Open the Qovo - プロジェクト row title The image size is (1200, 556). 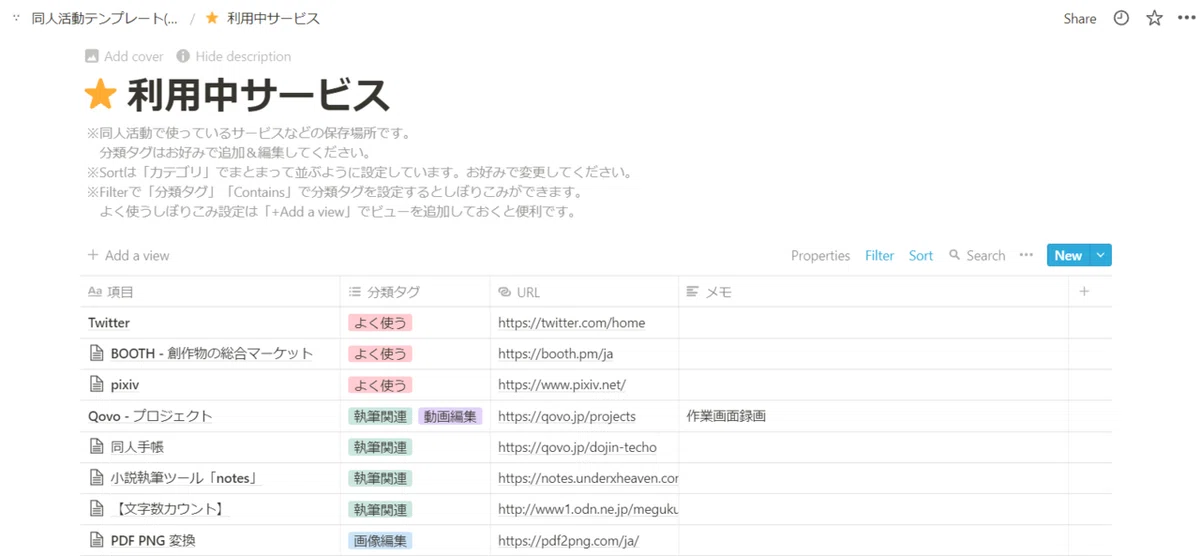tap(150, 416)
